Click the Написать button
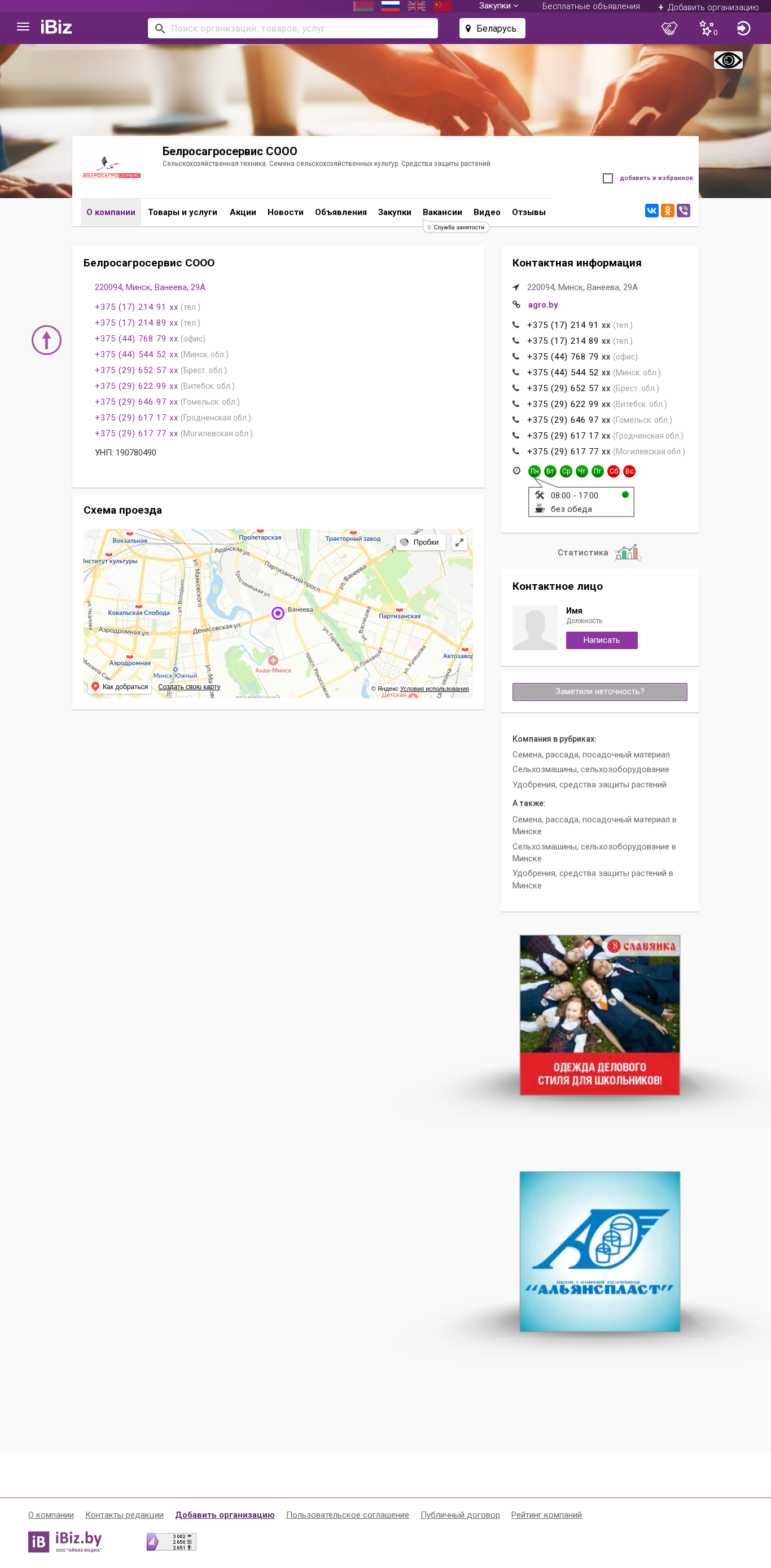Screen dimensions: 771x1568 point(601,640)
